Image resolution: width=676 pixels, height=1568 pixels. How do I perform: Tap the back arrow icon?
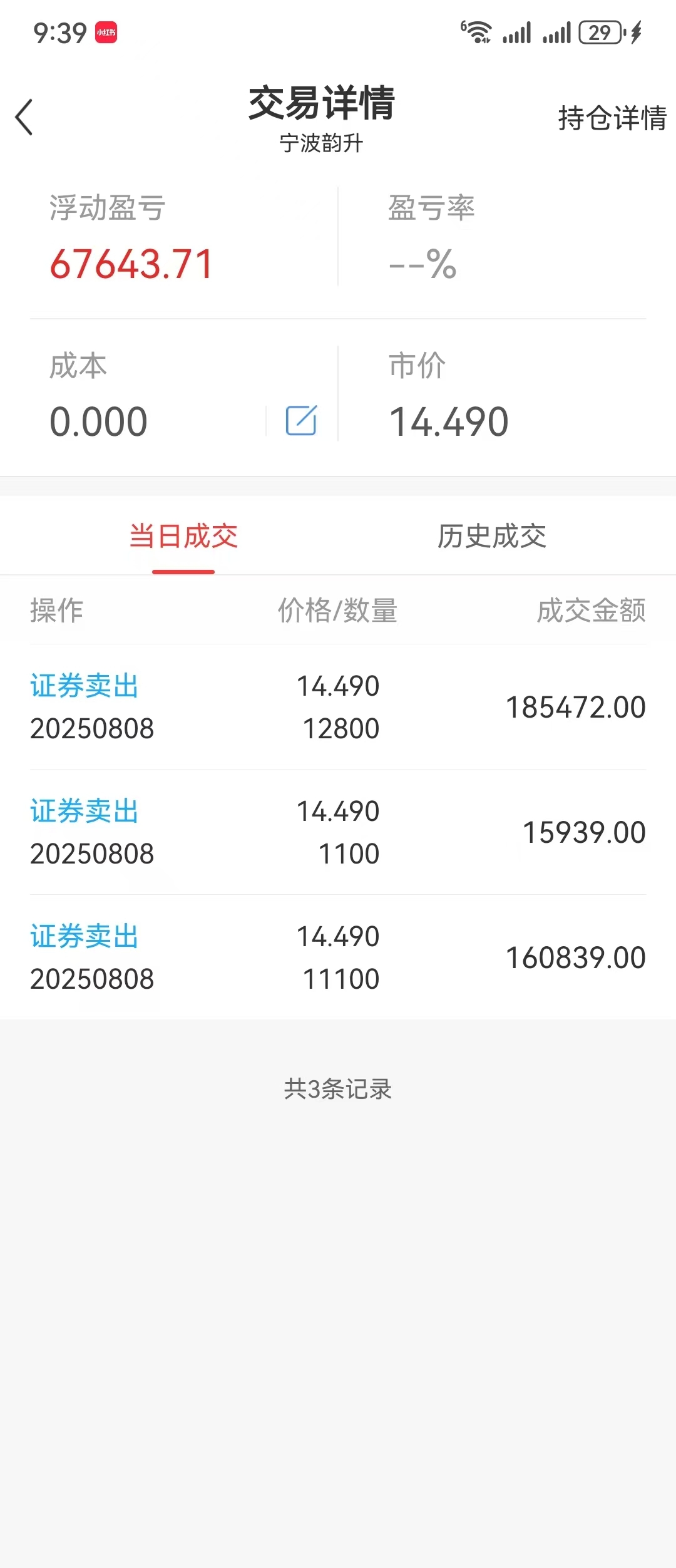pyautogui.click(x=24, y=117)
